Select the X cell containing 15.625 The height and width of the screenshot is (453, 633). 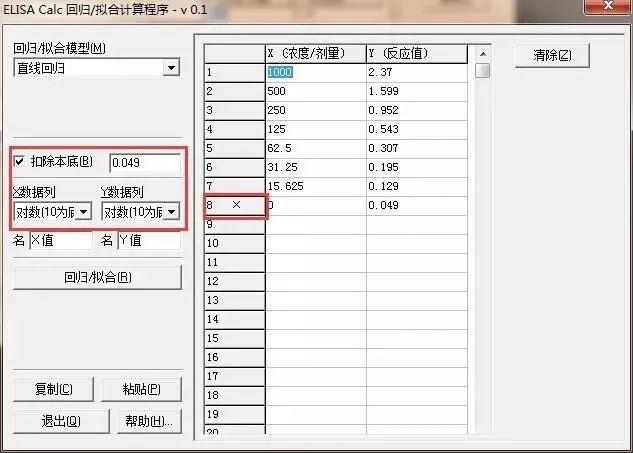click(316, 187)
